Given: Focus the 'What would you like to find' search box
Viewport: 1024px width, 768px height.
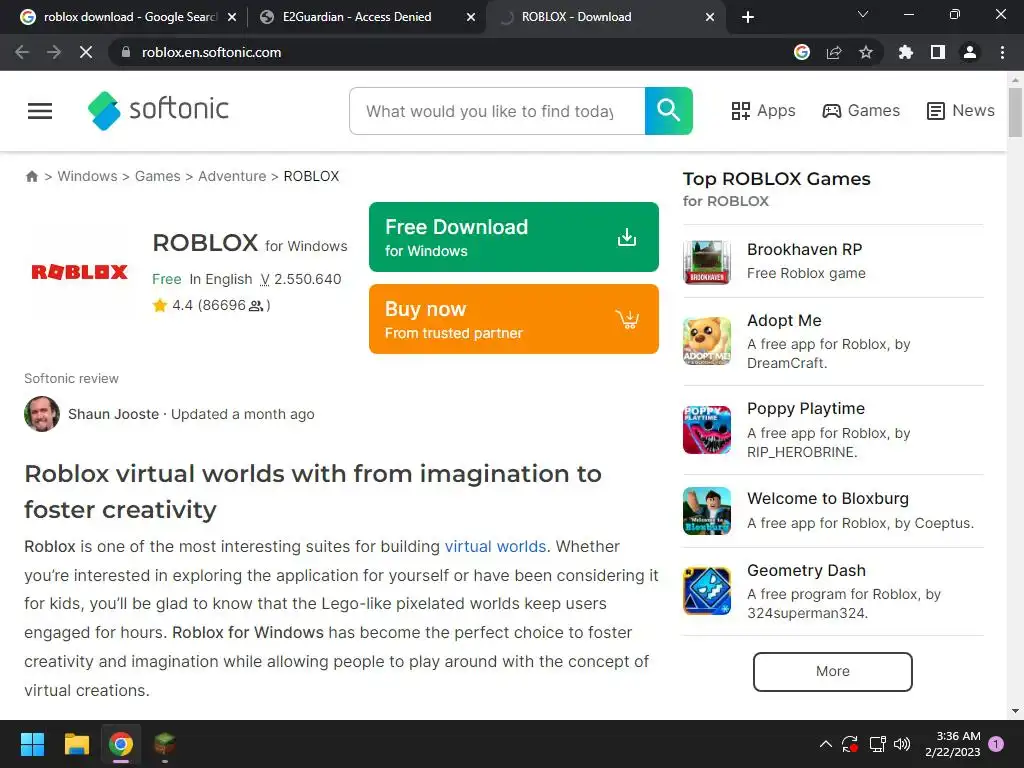Looking at the screenshot, I should click(497, 111).
